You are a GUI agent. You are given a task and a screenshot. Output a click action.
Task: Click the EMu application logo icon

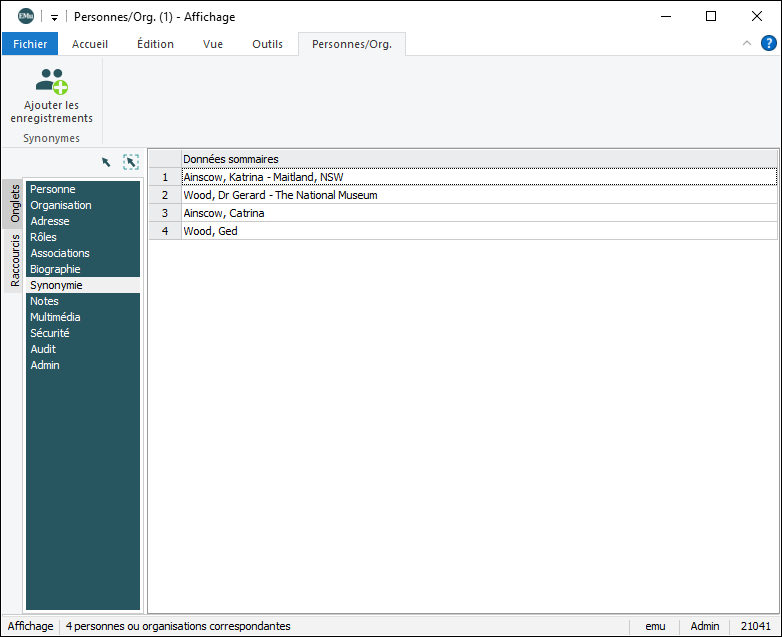26,16
